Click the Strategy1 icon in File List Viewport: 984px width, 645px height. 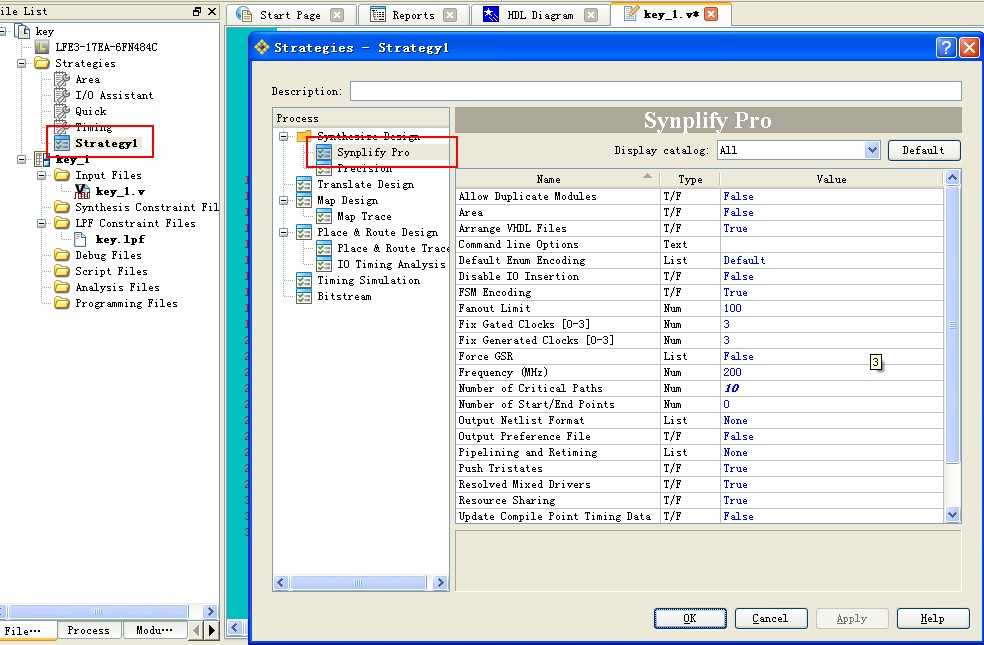tap(62, 144)
